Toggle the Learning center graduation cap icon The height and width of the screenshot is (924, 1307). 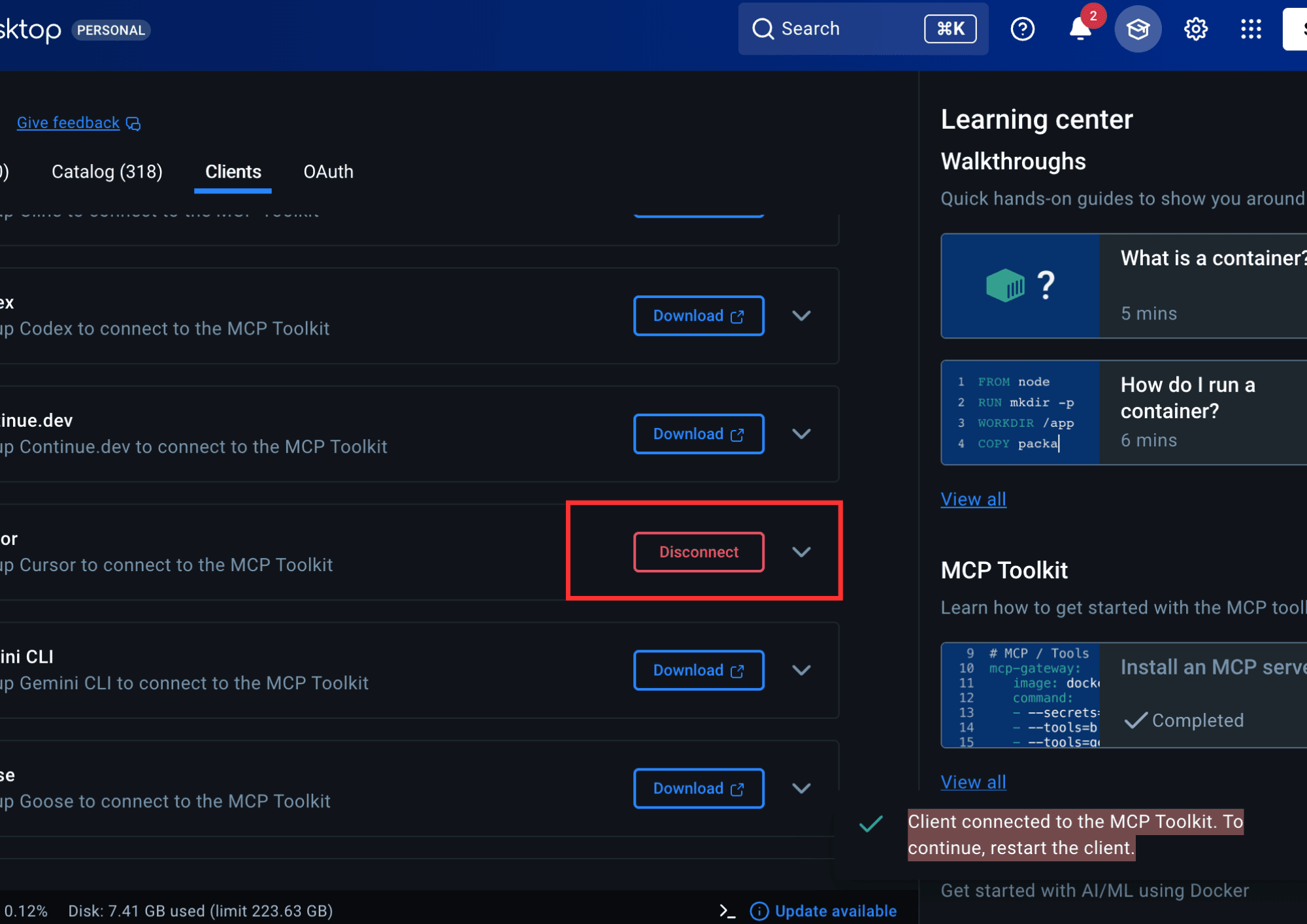pos(1138,29)
